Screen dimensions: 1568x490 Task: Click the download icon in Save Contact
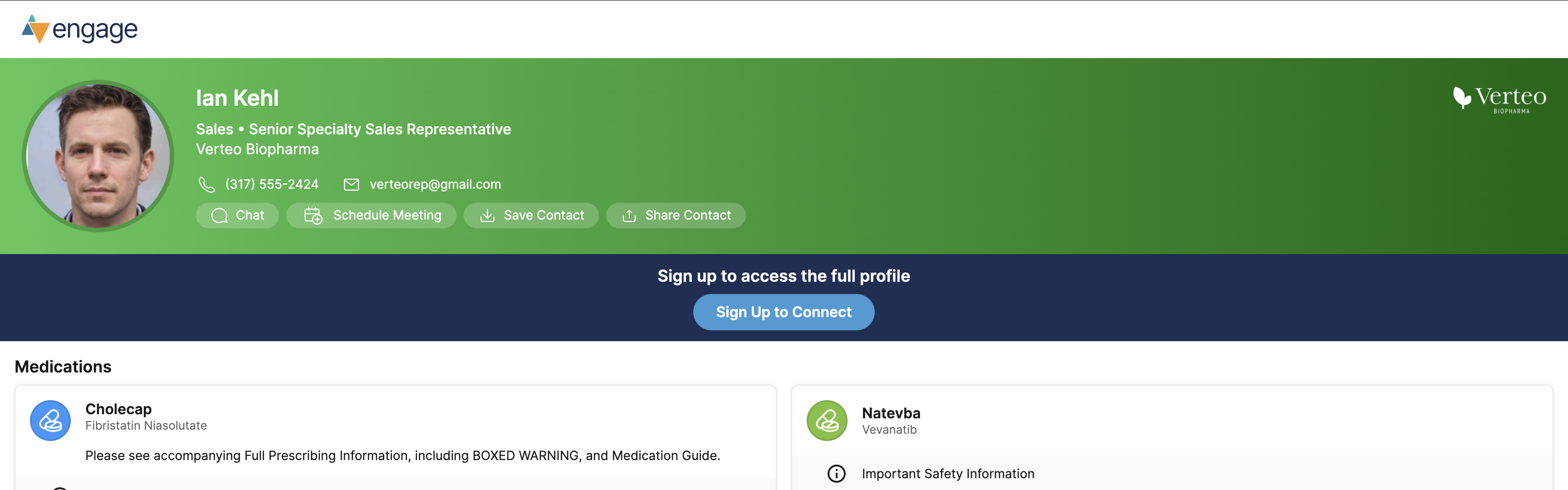coord(487,216)
